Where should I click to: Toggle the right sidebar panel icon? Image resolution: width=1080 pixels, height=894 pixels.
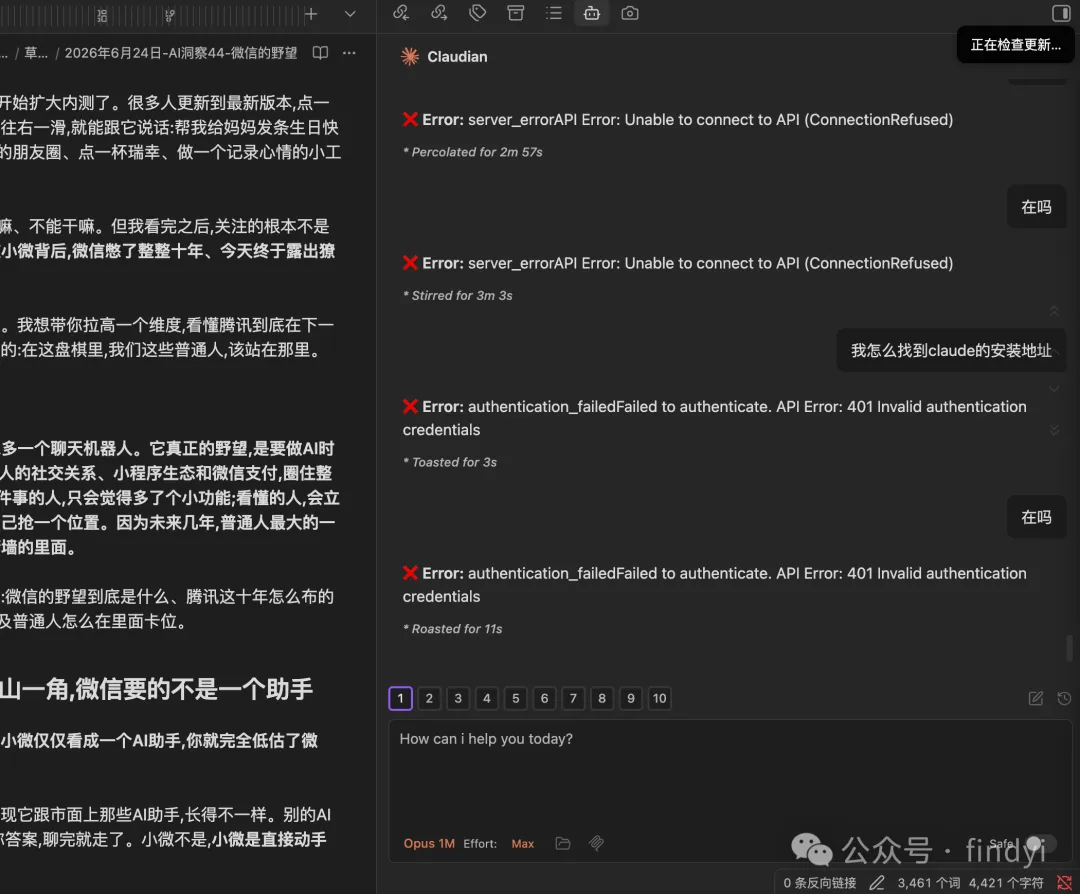(x=1061, y=13)
